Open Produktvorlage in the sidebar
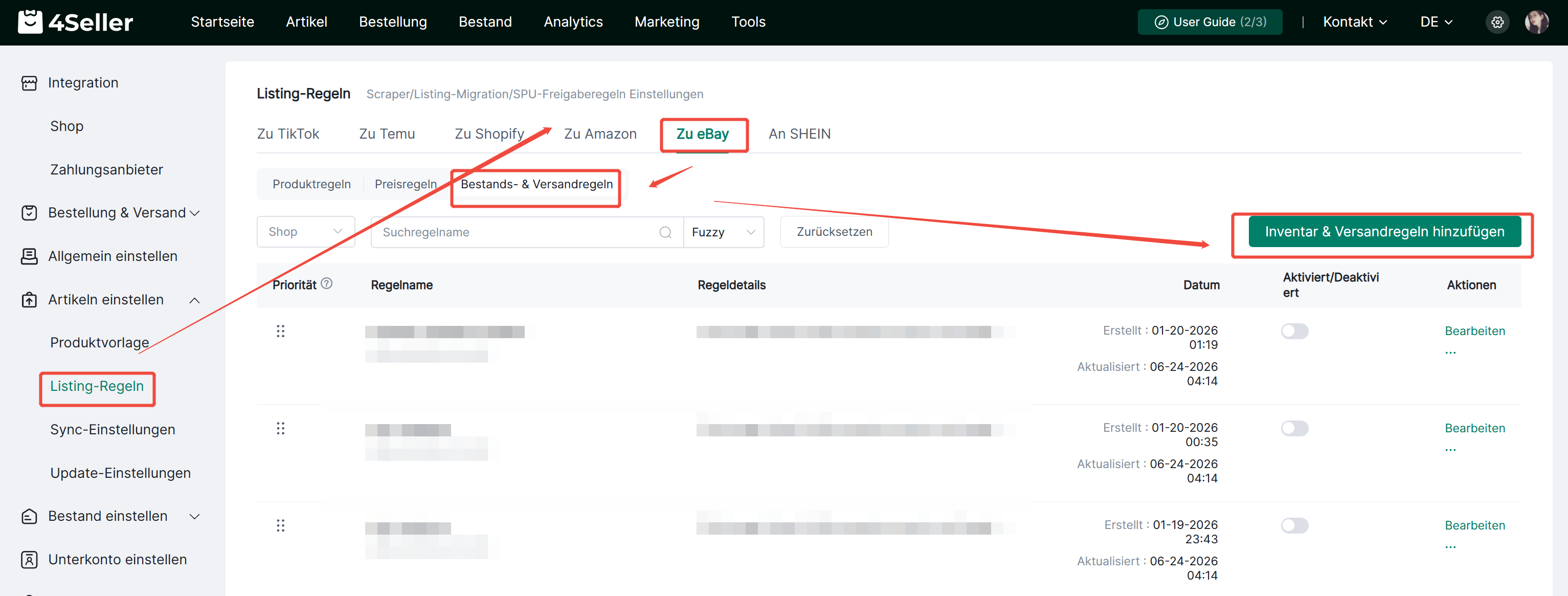 click(100, 343)
